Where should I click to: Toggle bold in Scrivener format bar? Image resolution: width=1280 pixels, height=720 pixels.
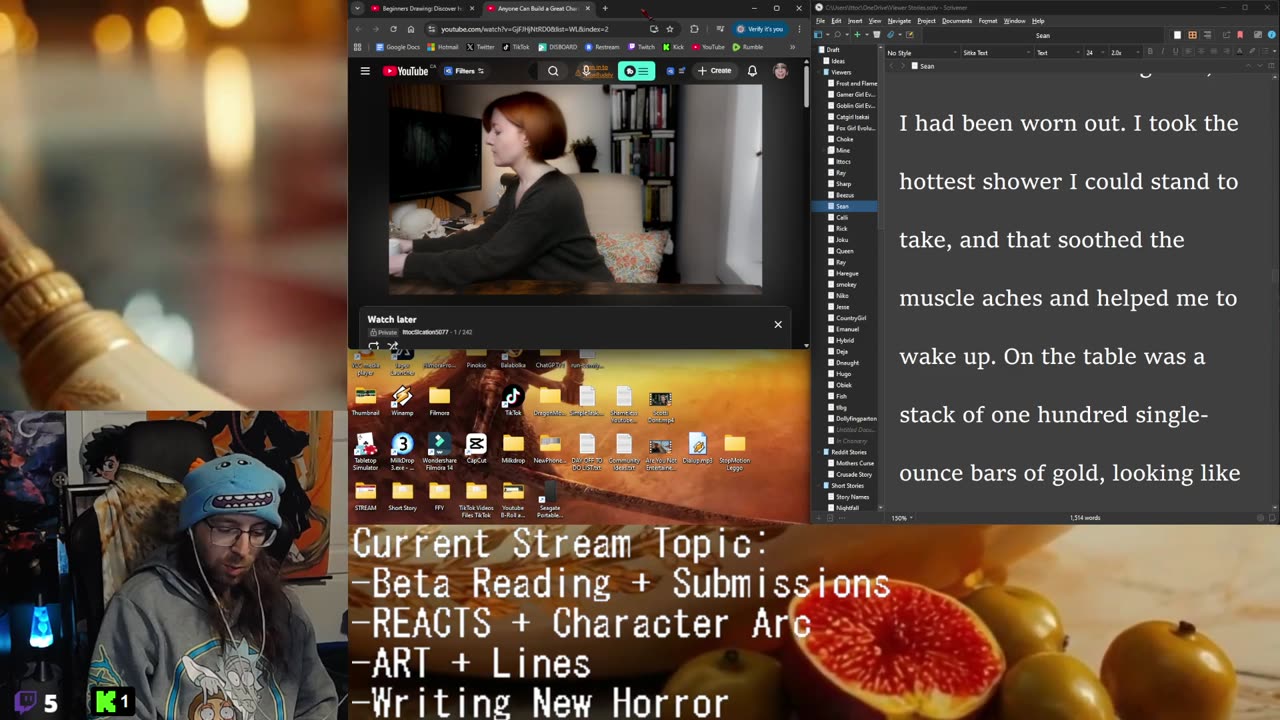coord(1150,52)
